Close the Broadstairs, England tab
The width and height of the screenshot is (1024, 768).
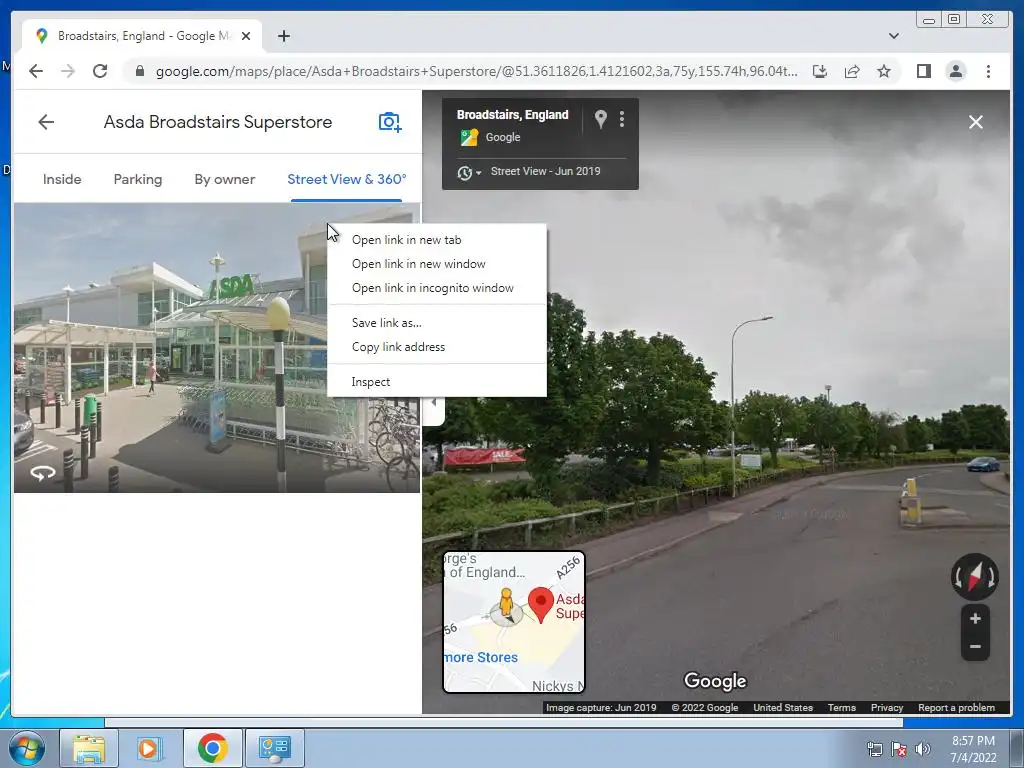[246, 36]
